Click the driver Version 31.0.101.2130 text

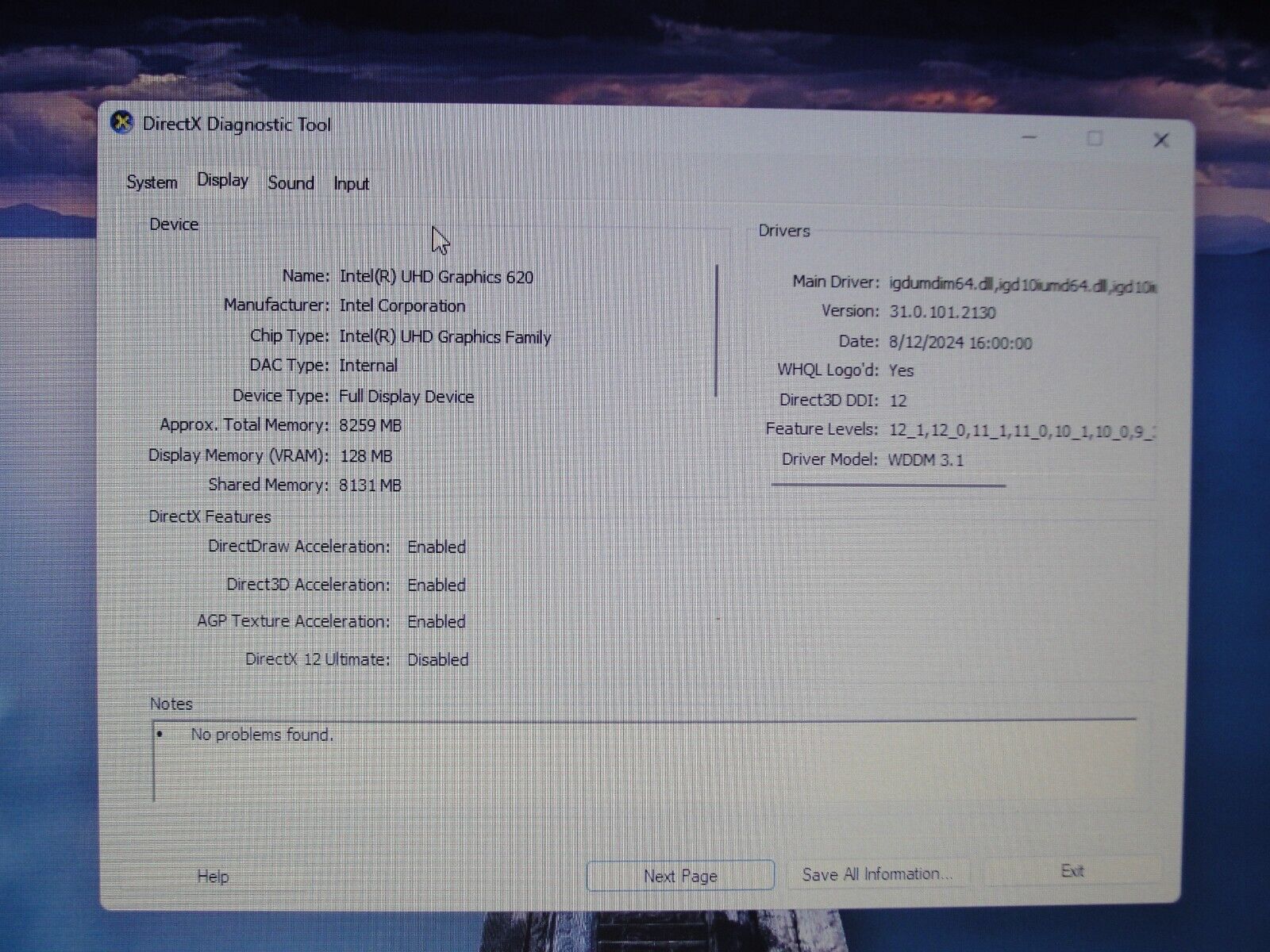click(x=942, y=313)
